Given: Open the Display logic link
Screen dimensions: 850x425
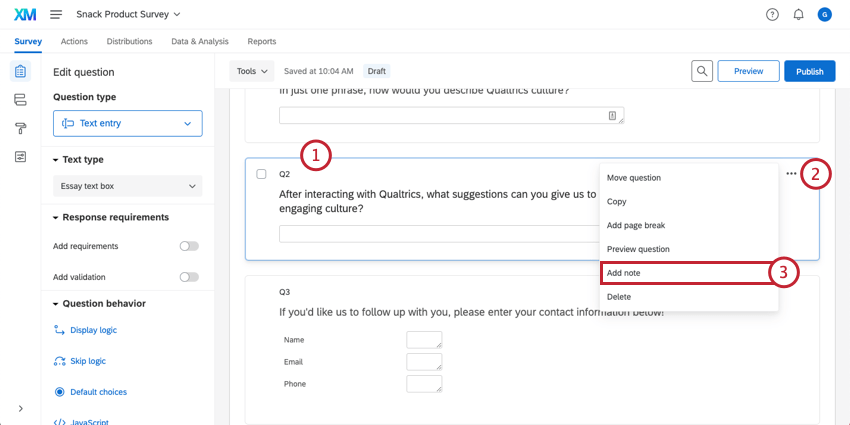Looking at the screenshot, I should coord(92,330).
